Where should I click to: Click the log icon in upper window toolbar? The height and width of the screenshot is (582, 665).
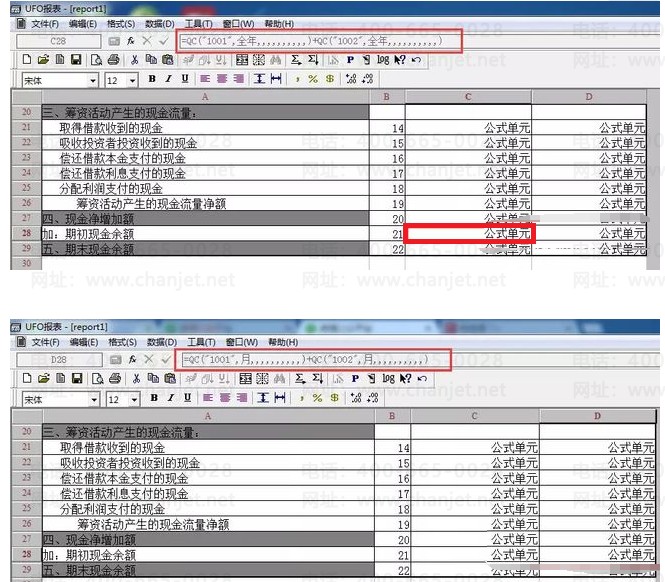point(383,60)
